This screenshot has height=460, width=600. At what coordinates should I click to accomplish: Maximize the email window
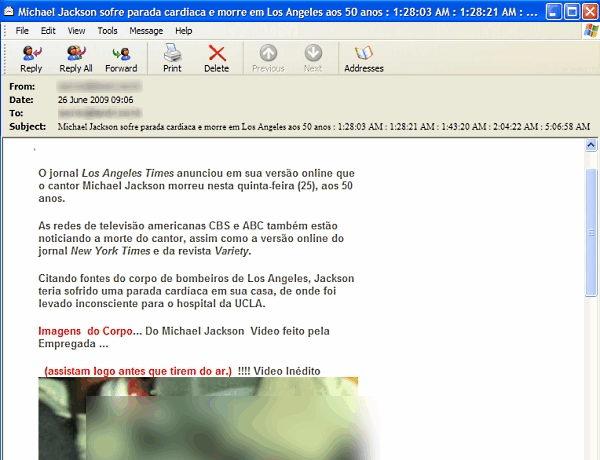572,11
